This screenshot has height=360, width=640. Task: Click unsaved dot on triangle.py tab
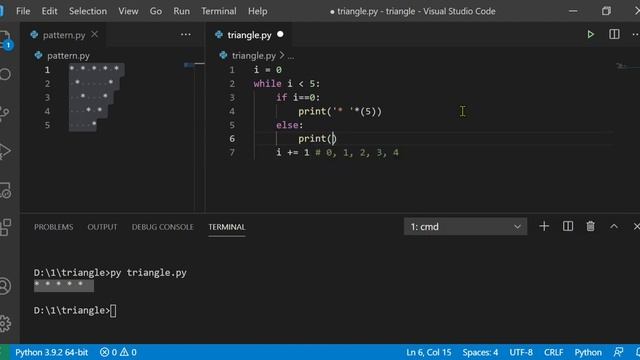280,34
